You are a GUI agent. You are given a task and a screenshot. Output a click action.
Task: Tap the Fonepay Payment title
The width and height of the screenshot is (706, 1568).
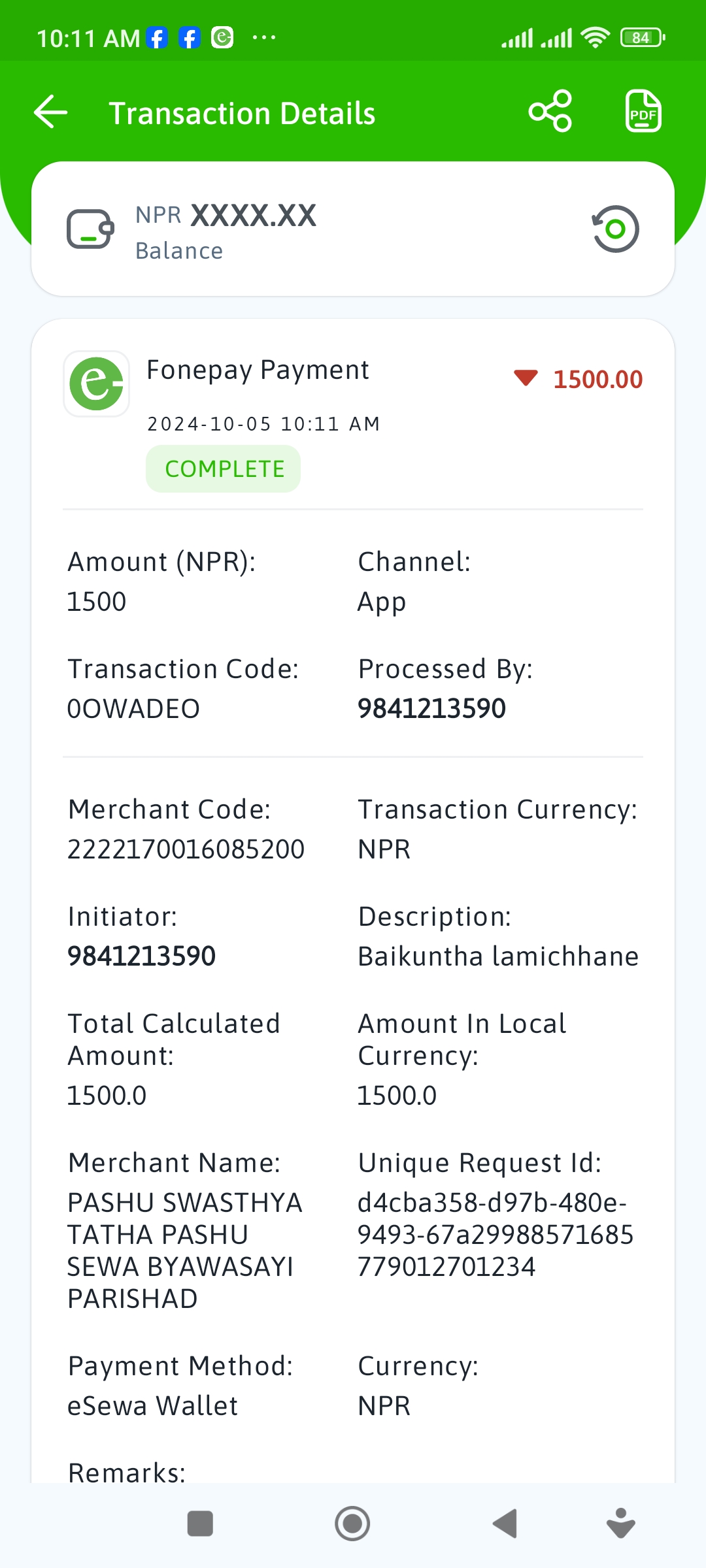(258, 370)
